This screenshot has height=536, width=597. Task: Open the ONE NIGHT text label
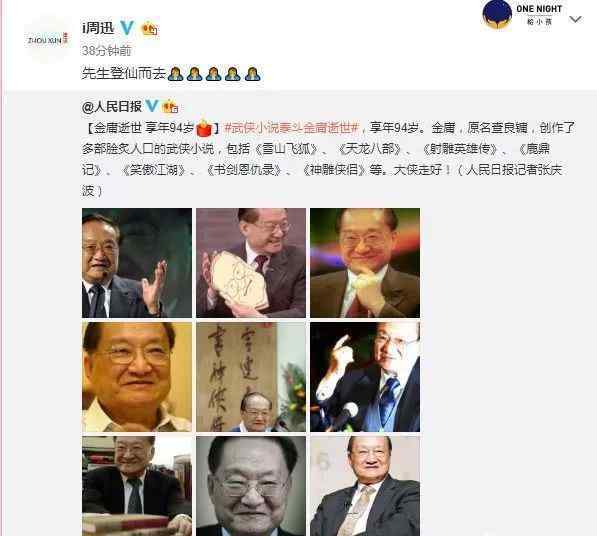pyautogui.click(x=539, y=9)
